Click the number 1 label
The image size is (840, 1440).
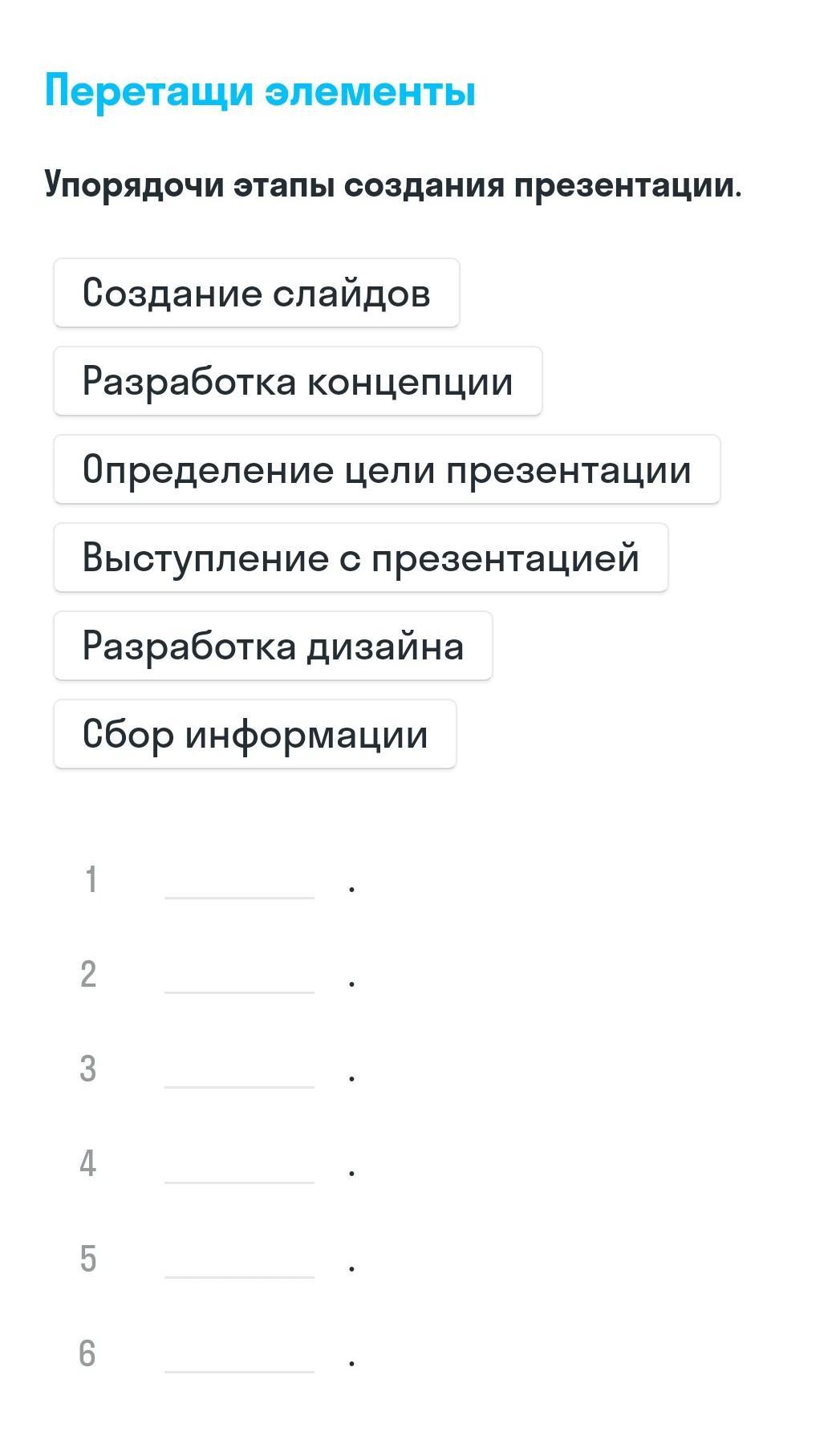(x=91, y=879)
